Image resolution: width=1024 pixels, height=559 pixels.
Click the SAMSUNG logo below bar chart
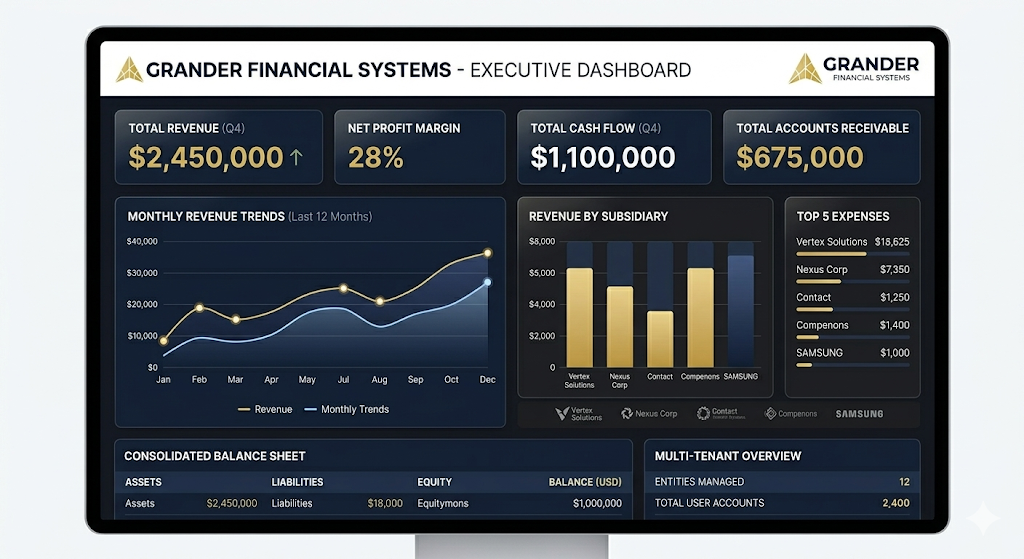(859, 413)
